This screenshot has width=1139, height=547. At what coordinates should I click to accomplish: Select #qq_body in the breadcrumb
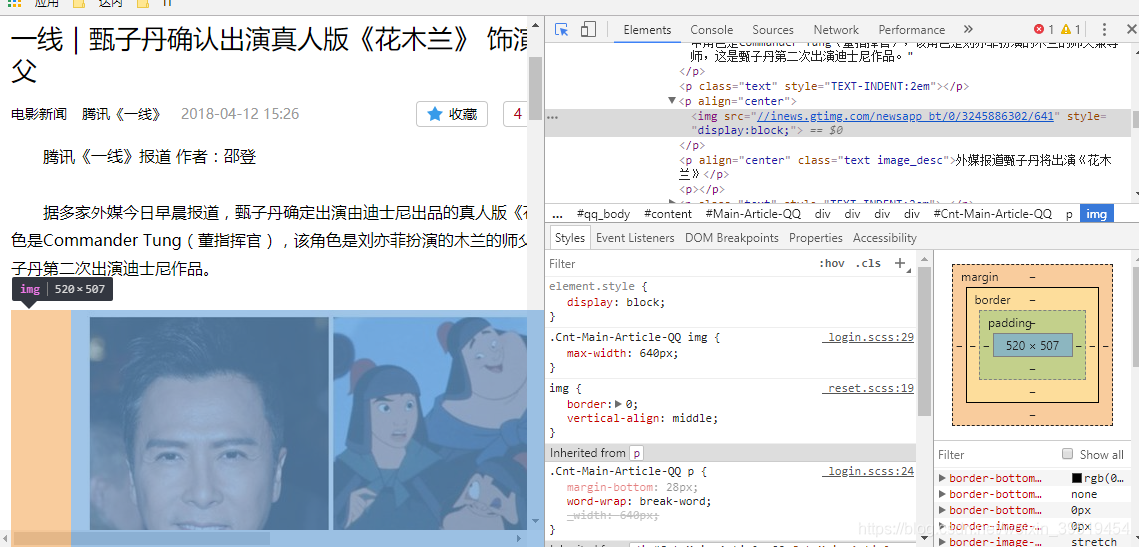604,214
